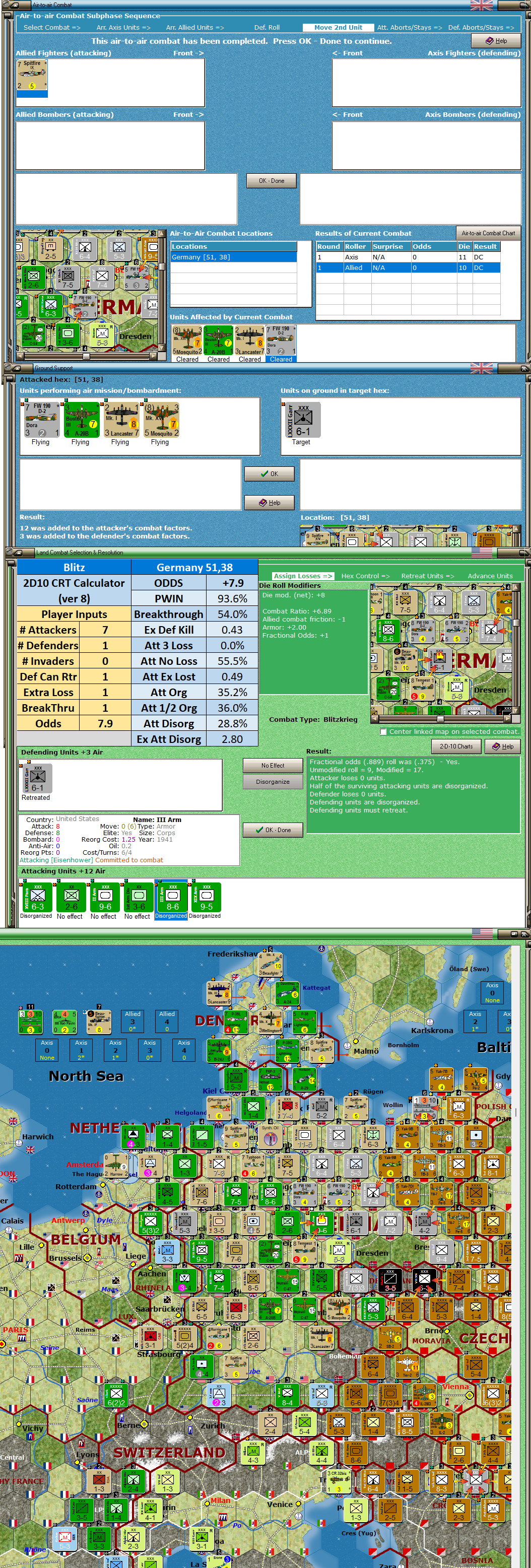Select the 2-6 attacking unit counter
The height and width of the screenshot is (1568, 531).
(x=71, y=897)
